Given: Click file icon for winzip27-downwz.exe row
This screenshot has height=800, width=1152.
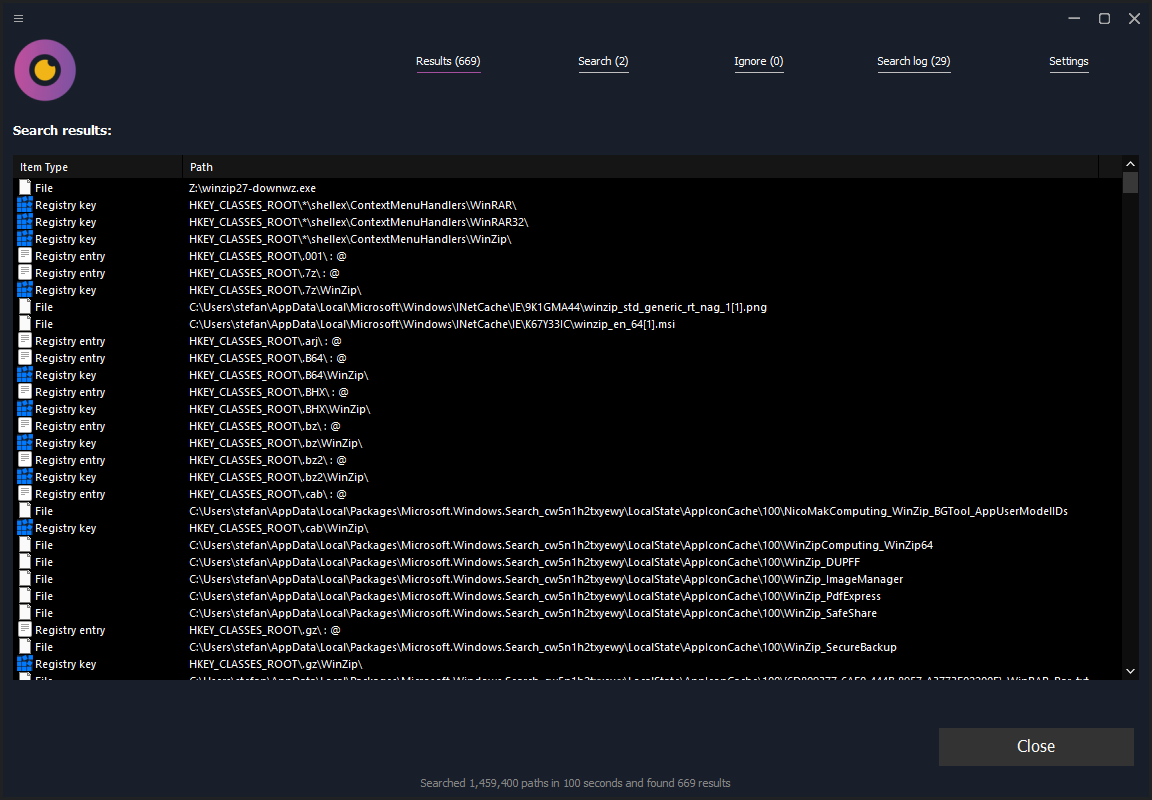Looking at the screenshot, I should (x=25, y=188).
